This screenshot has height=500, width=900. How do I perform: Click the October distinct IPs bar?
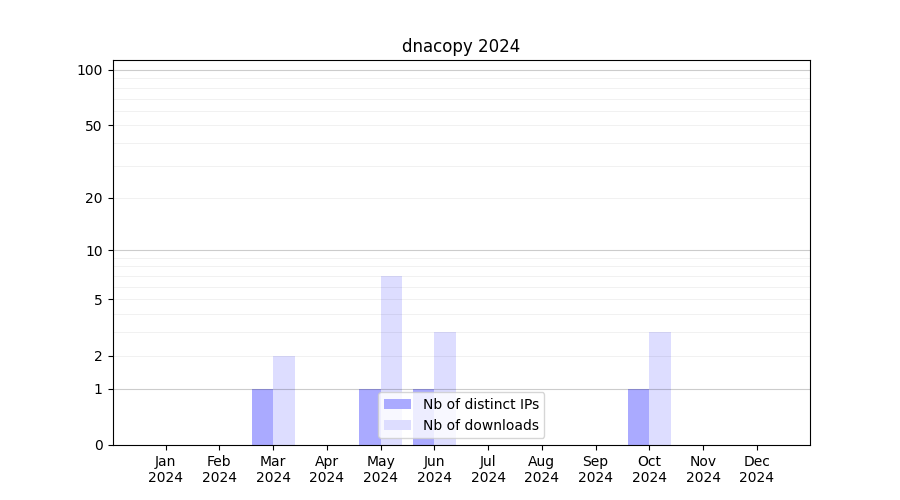click(x=638, y=417)
